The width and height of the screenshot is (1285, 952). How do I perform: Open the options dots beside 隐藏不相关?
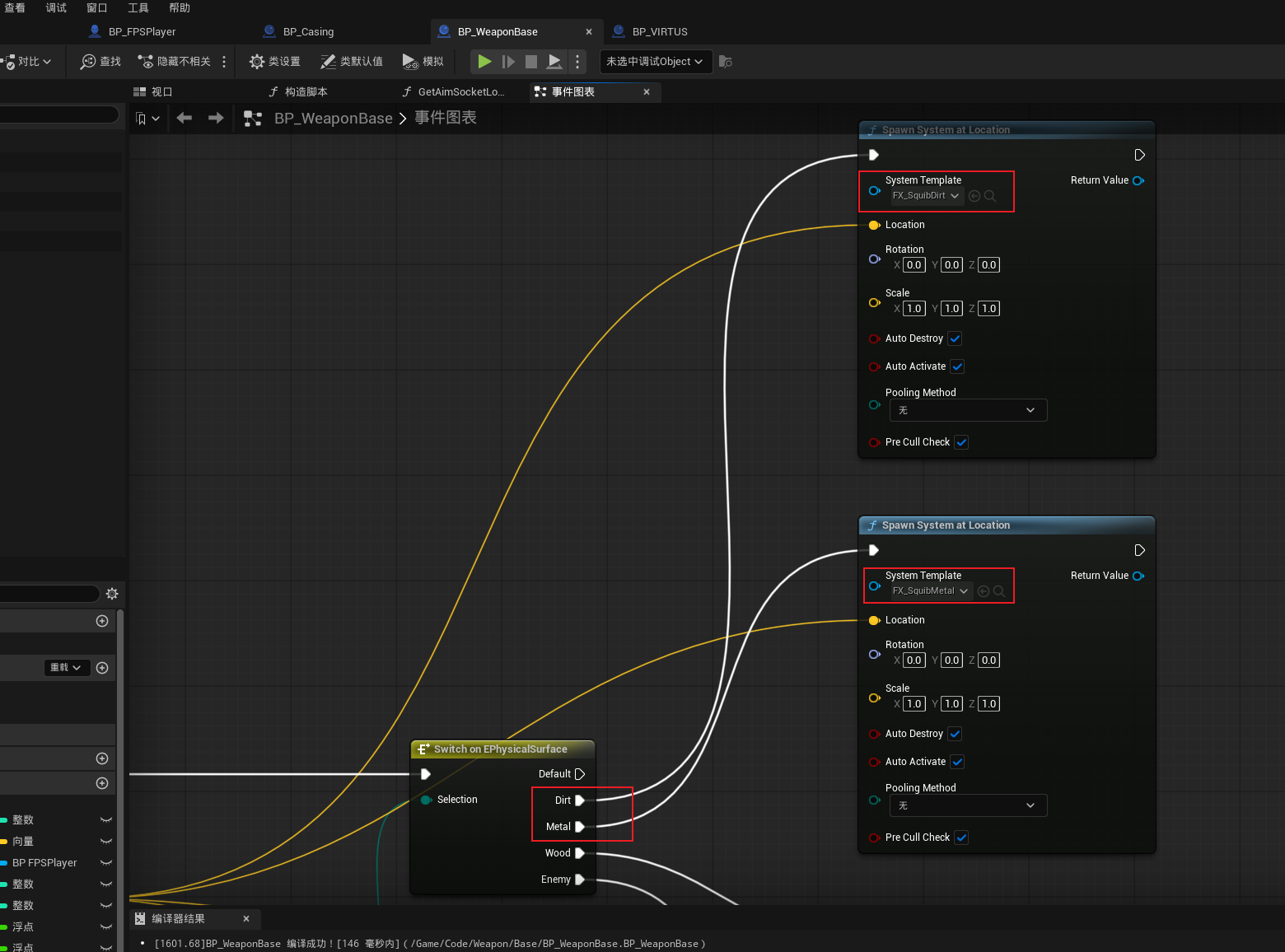[224, 62]
